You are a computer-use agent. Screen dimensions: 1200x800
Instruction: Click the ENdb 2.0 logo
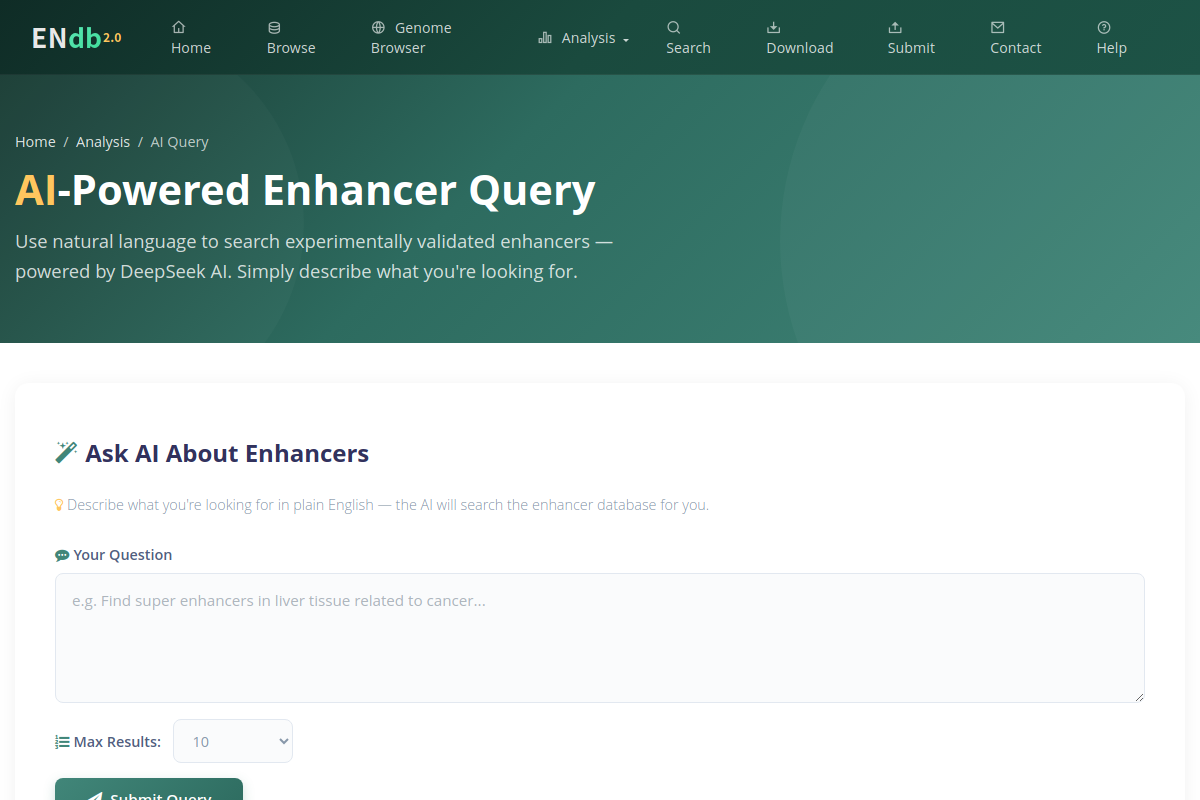pyautogui.click(x=77, y=38)
